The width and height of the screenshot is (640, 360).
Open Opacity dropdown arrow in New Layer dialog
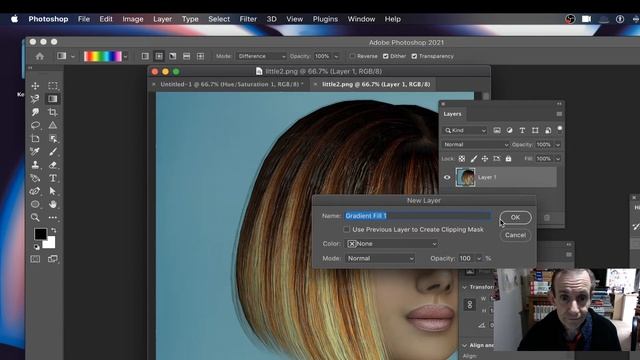point(479,258)
